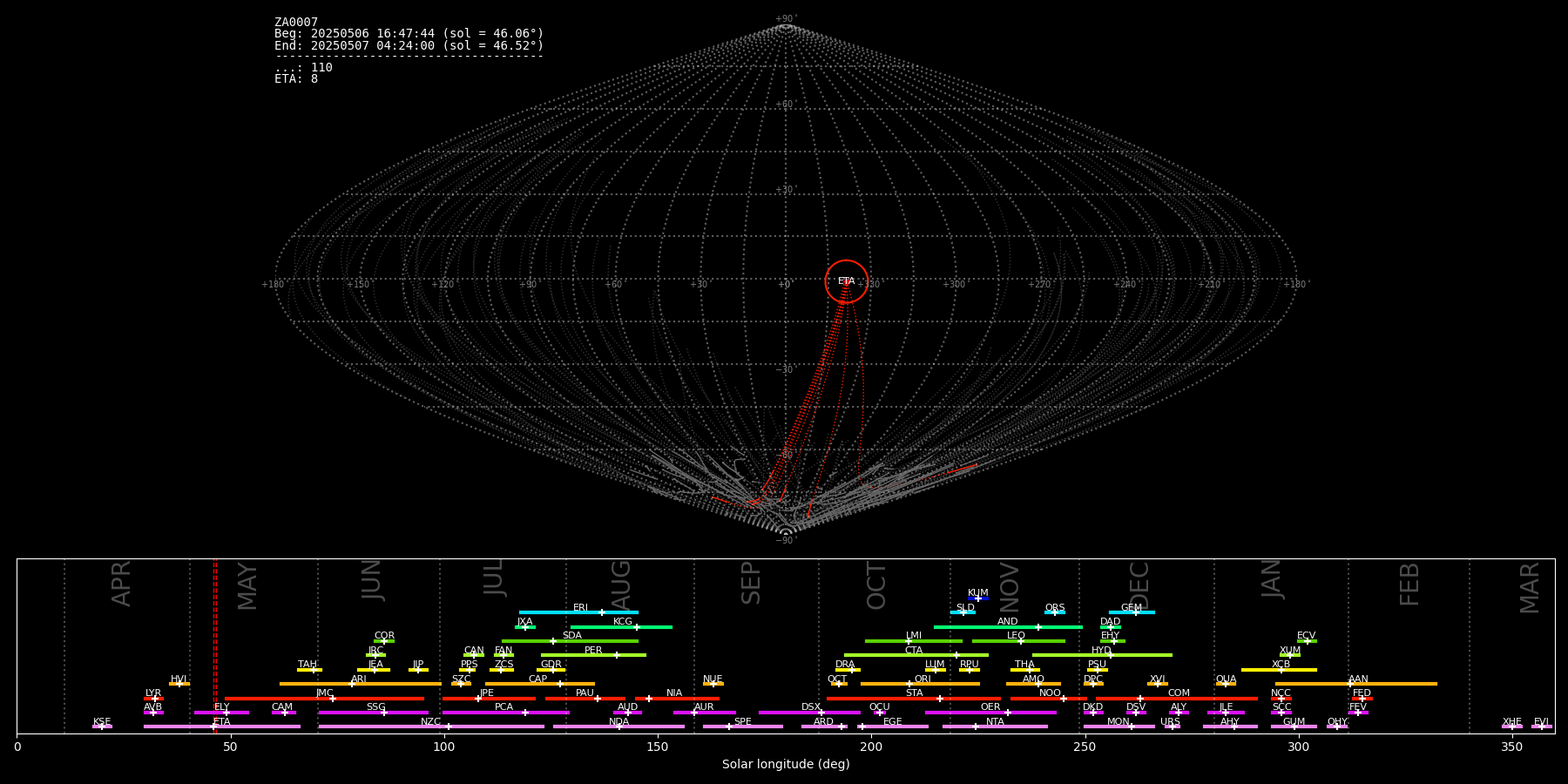Click the QUA shower label
The height and width of the screenshot is (784, 1568).
(1226, 679)
